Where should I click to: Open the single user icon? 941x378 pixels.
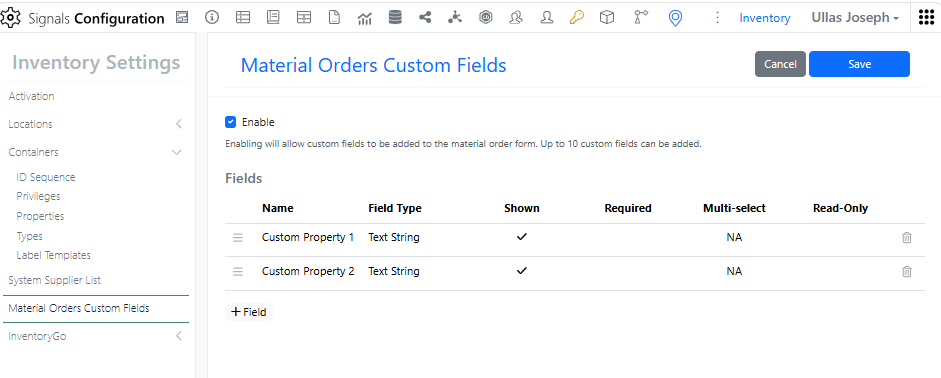(x=547, y=18)
